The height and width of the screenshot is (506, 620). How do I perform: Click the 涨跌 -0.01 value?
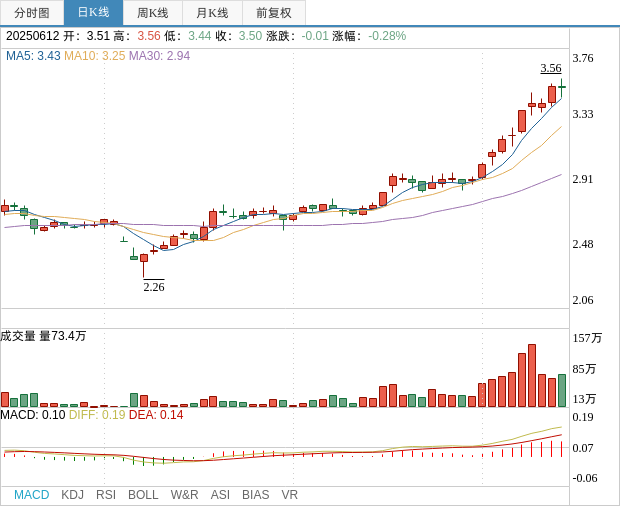coord(315,36)
